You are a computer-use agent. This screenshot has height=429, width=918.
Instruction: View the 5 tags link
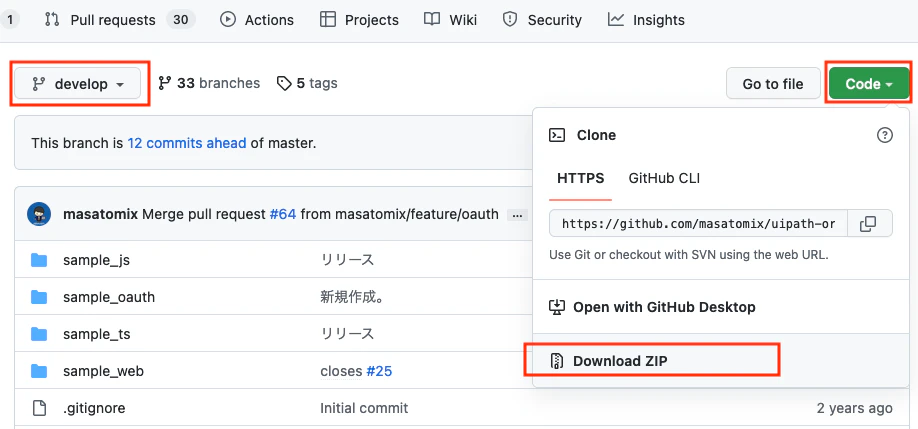pyautogui.click(x=307, y=83)
